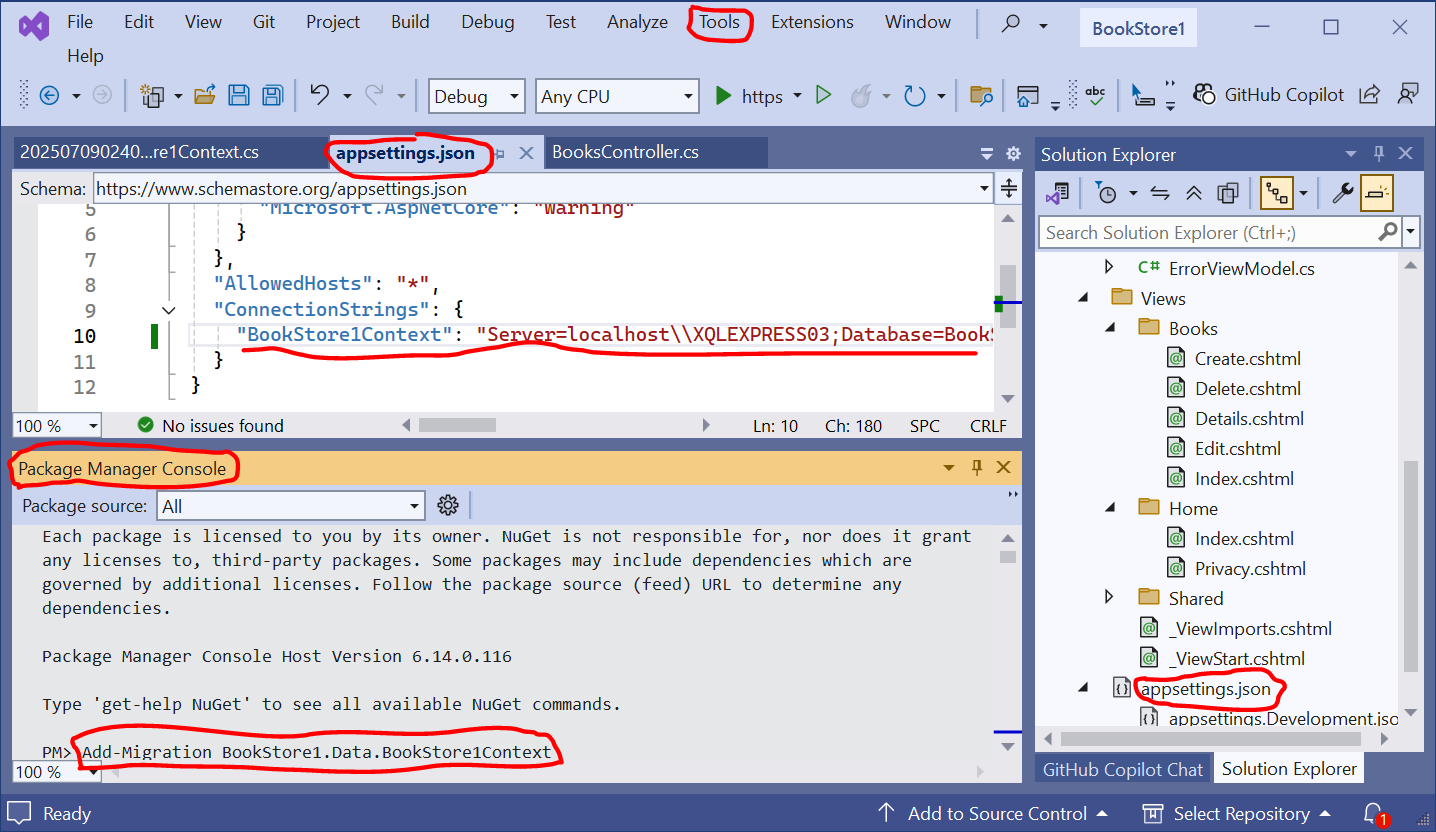Open the editor zoom 100 % dropdown
The width and height of the screenshot is (1436, 832).
[x=57, y=425]
